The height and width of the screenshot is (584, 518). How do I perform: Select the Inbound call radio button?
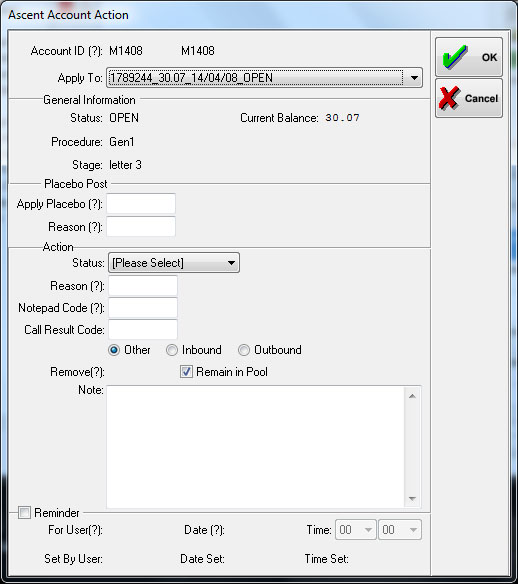172,350
